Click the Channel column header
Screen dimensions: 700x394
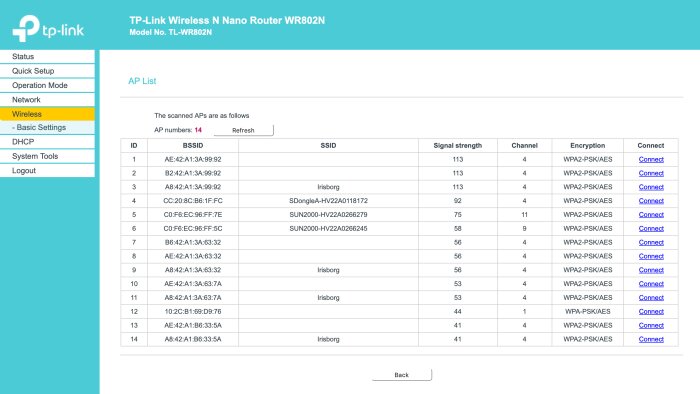pos(525,145)
